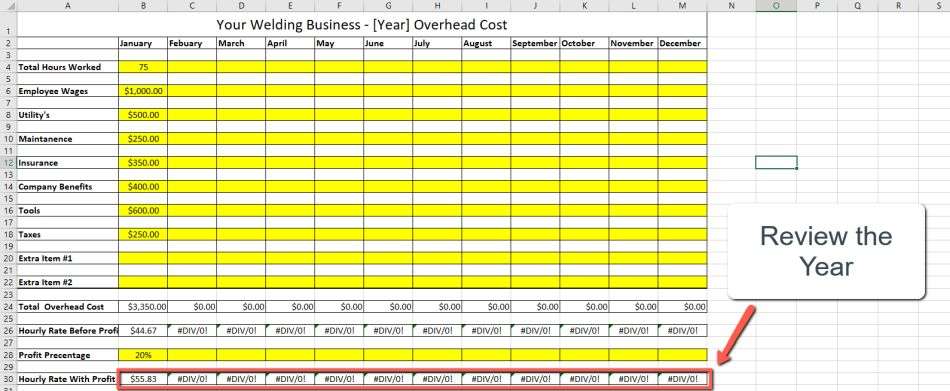Click the December #DIV/0! Hourly Rate With Profit cell

pos(682,379)
